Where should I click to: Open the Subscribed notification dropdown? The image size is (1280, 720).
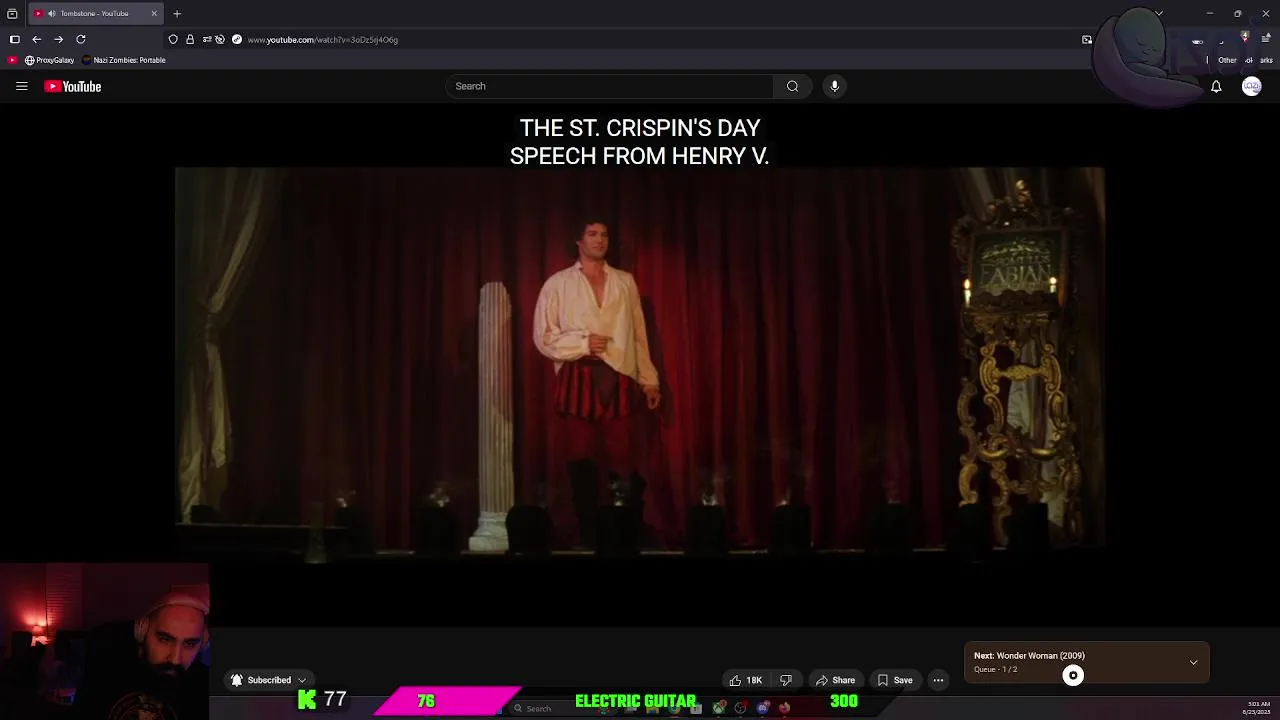(x=269, y=680)
